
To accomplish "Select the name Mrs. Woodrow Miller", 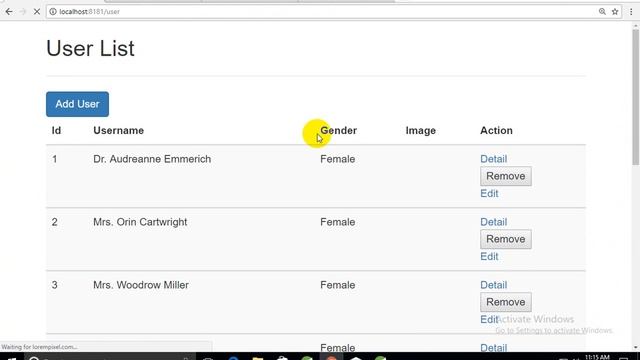I will [141, 285].
